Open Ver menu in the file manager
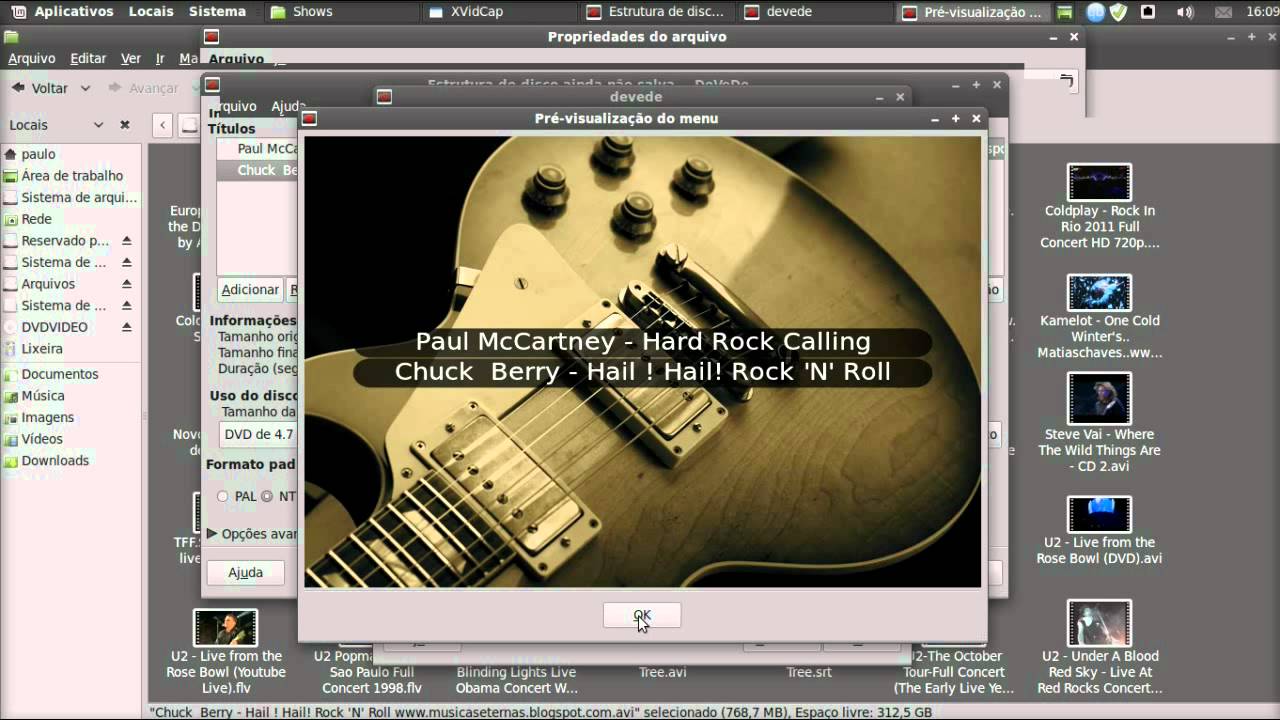 [131, 59]
